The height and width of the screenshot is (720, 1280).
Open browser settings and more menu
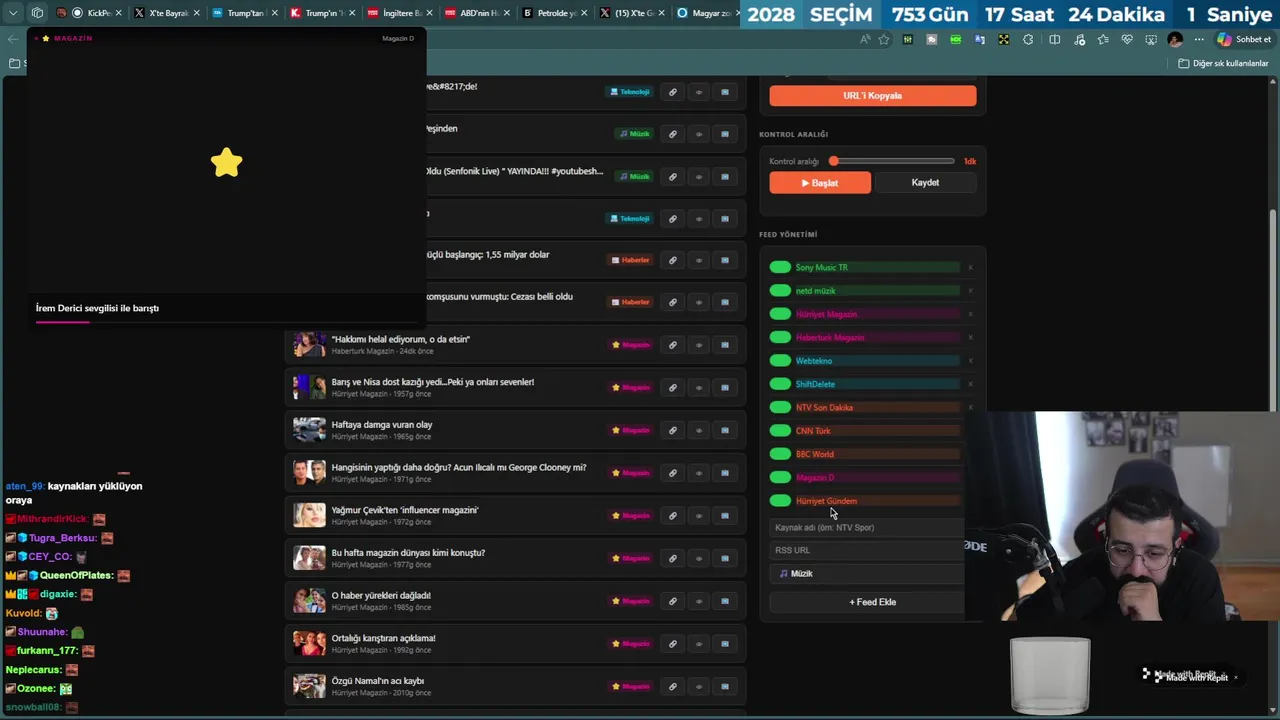tap(1199, 40)
